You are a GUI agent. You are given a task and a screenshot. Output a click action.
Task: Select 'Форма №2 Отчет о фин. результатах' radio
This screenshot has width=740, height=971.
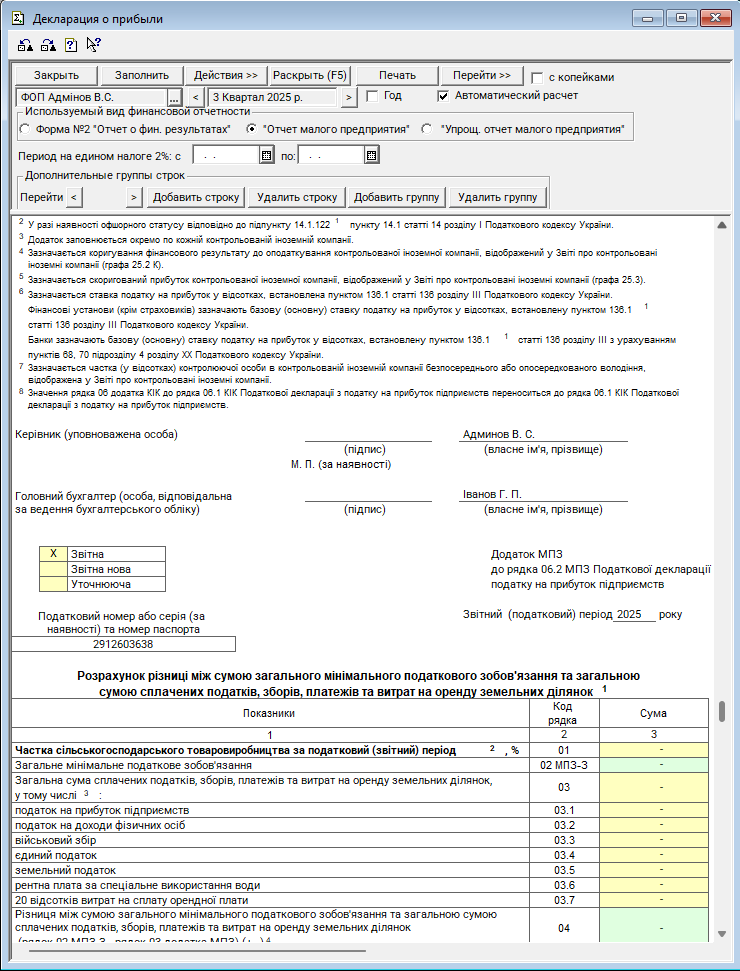tap(26, 129)
